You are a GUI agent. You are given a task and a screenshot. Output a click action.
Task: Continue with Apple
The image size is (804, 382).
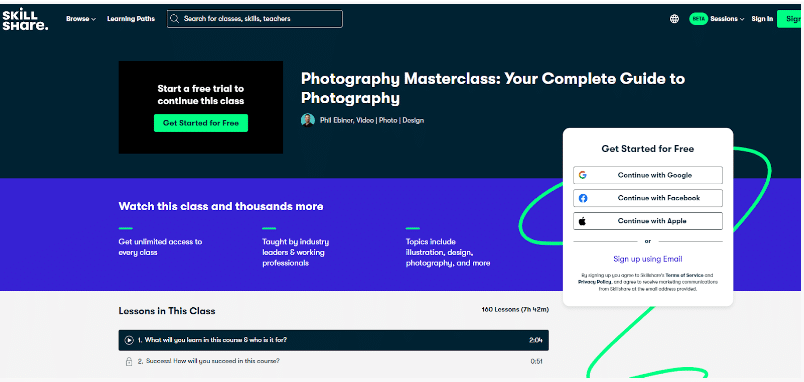648,221
